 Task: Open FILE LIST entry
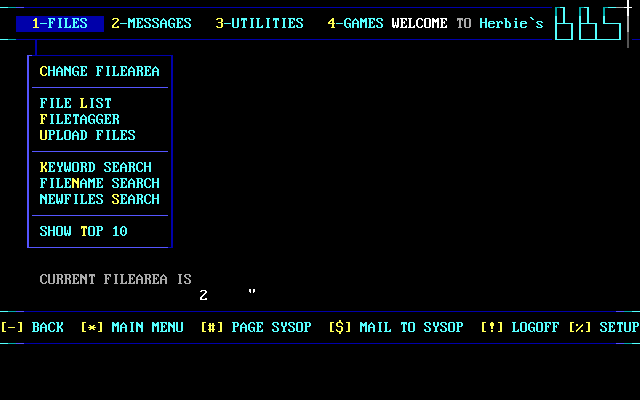76,103
